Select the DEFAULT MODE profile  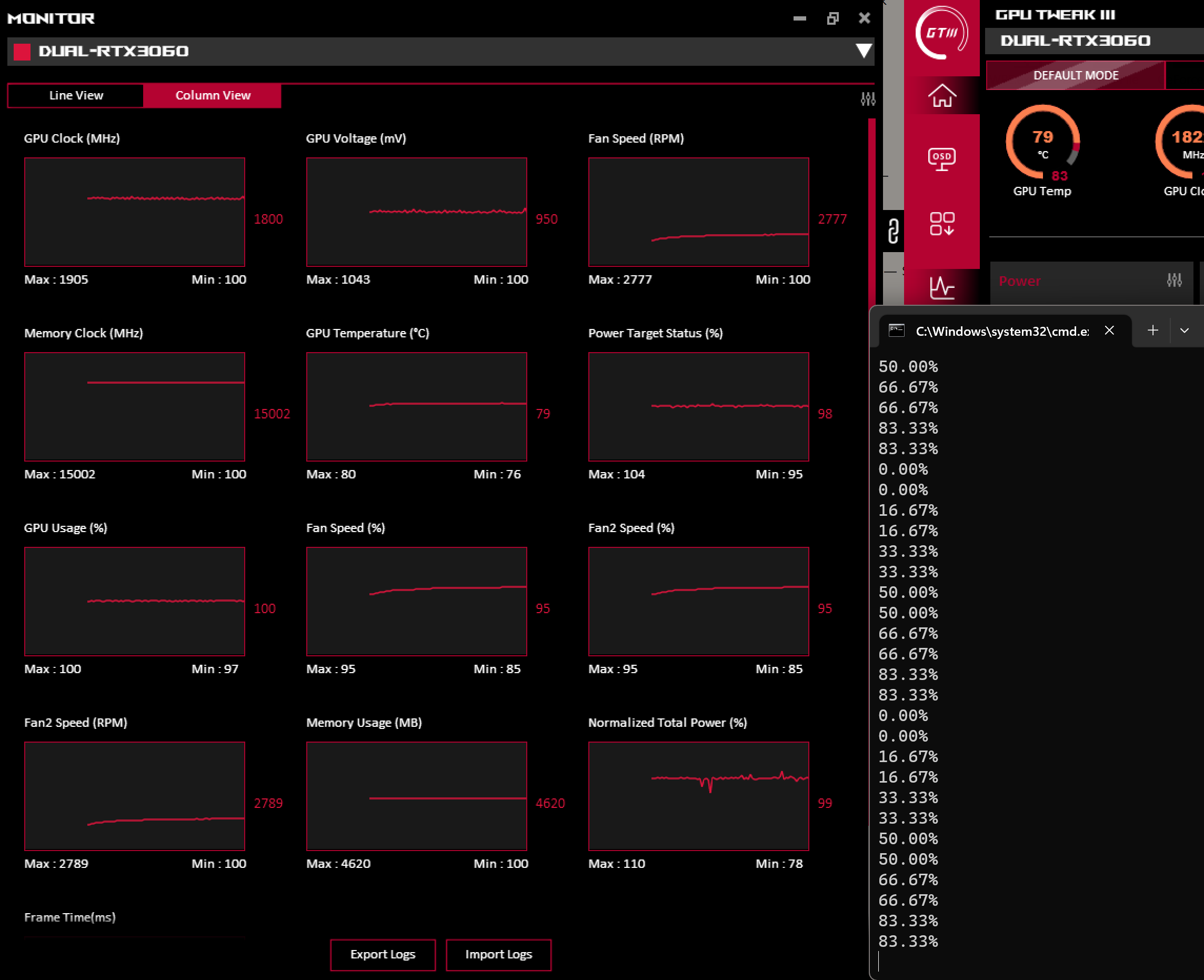pos(1075,76)
